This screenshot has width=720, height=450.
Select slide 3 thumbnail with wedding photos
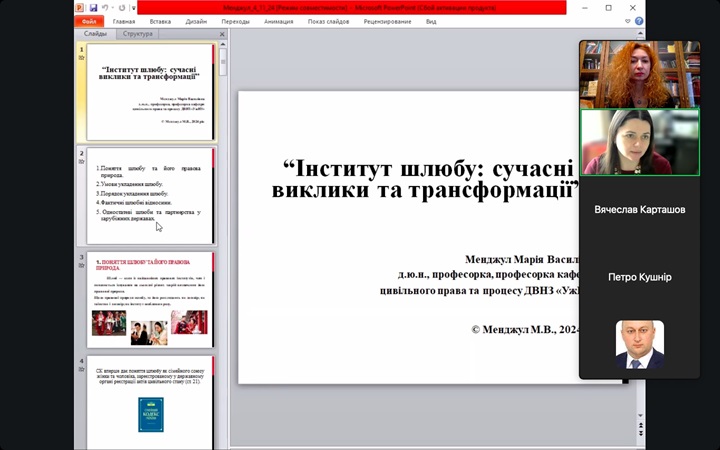(x=150, y=299)
